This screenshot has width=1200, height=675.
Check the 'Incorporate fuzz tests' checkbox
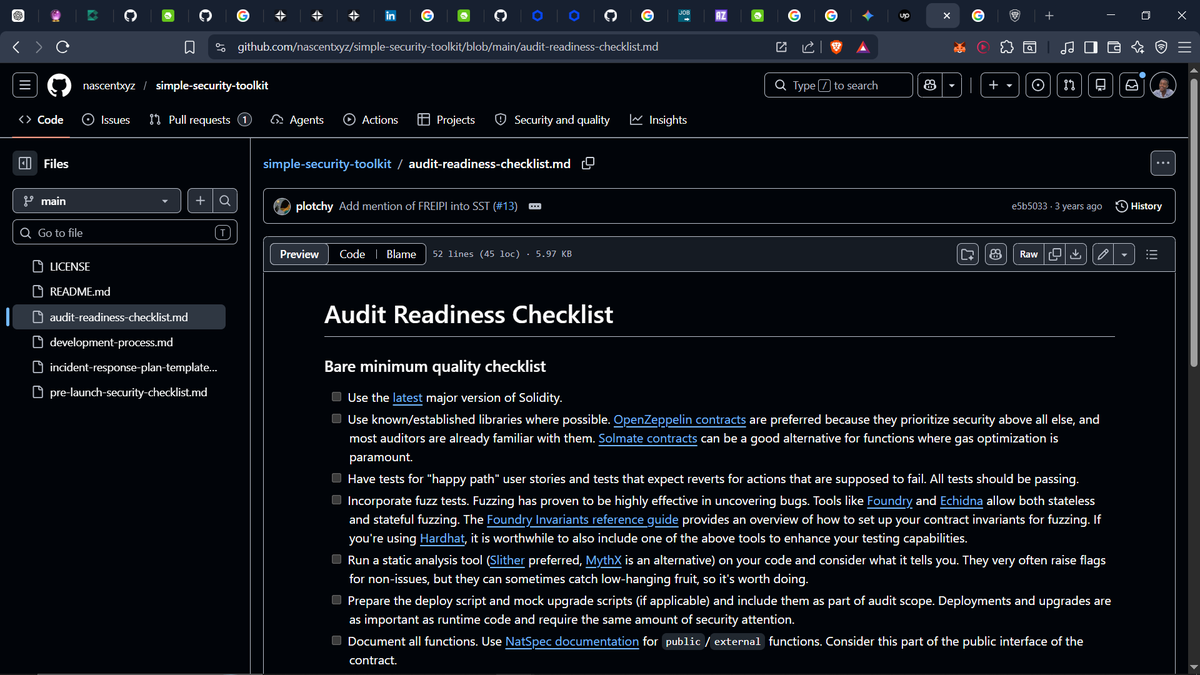coord(338,500)
